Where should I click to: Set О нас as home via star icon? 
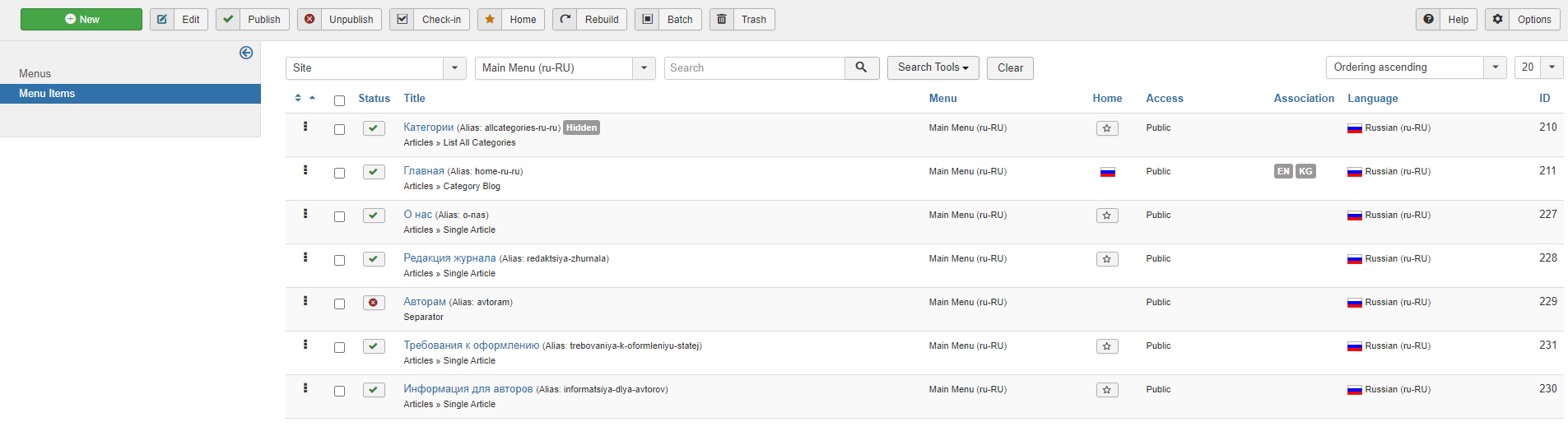click(1107, 216)
